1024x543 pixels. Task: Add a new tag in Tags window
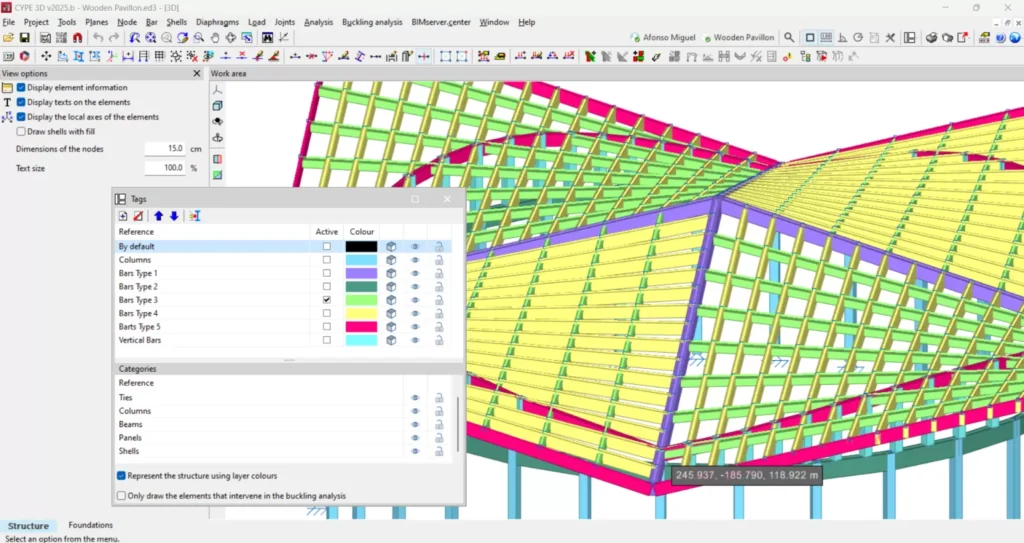click(123, 216)
